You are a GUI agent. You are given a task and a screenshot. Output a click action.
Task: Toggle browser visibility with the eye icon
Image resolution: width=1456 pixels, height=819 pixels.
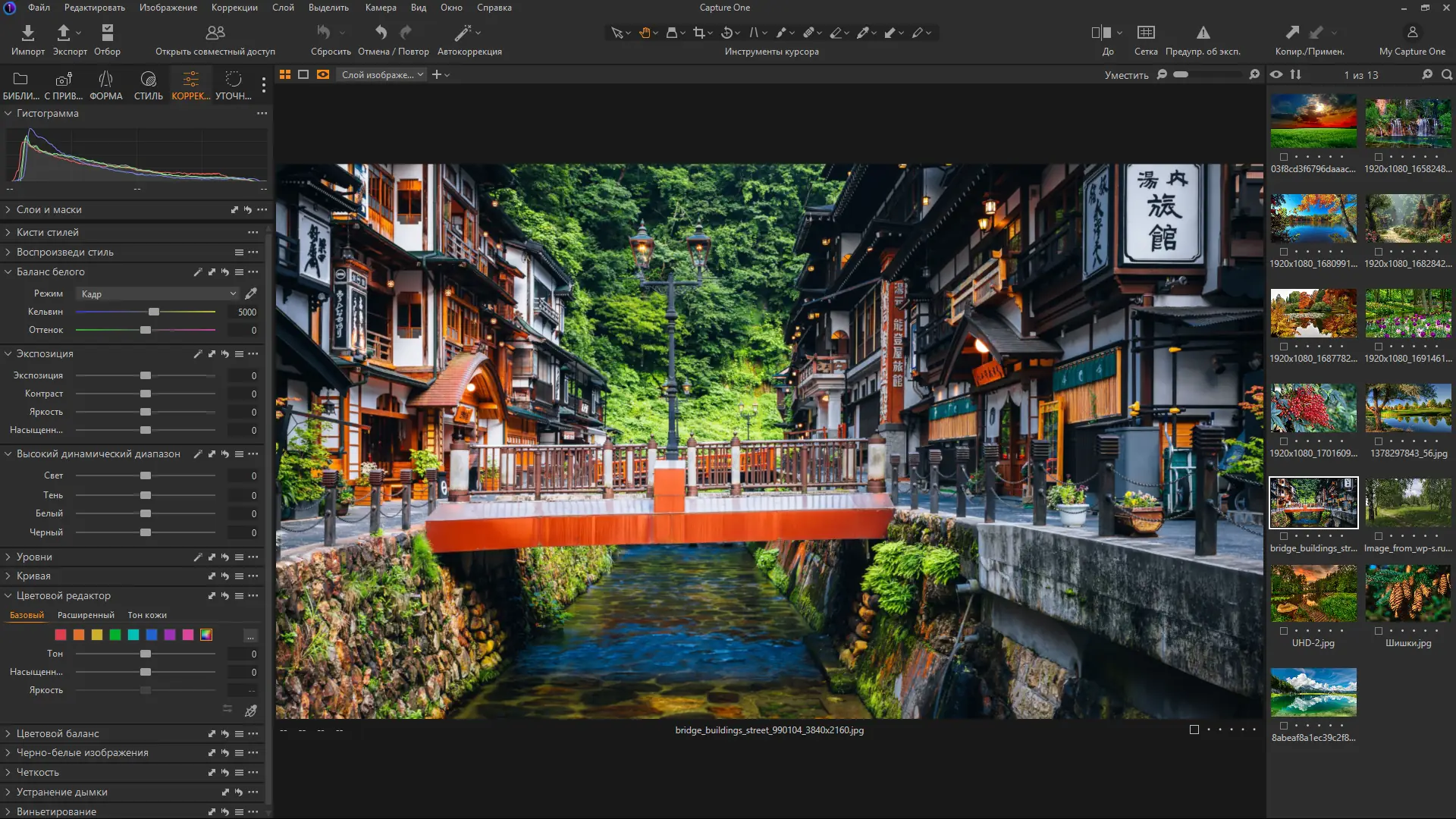1276,74
